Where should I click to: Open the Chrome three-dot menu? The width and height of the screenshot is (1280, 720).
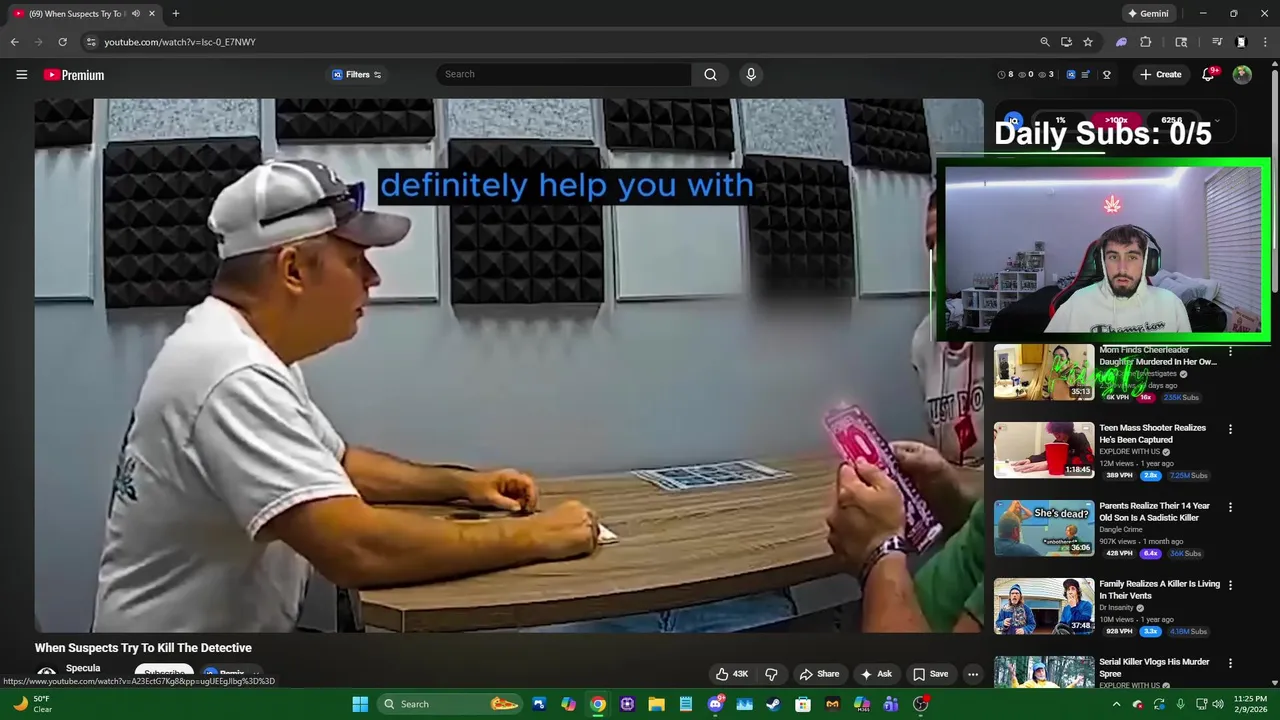pos(1266,42)
